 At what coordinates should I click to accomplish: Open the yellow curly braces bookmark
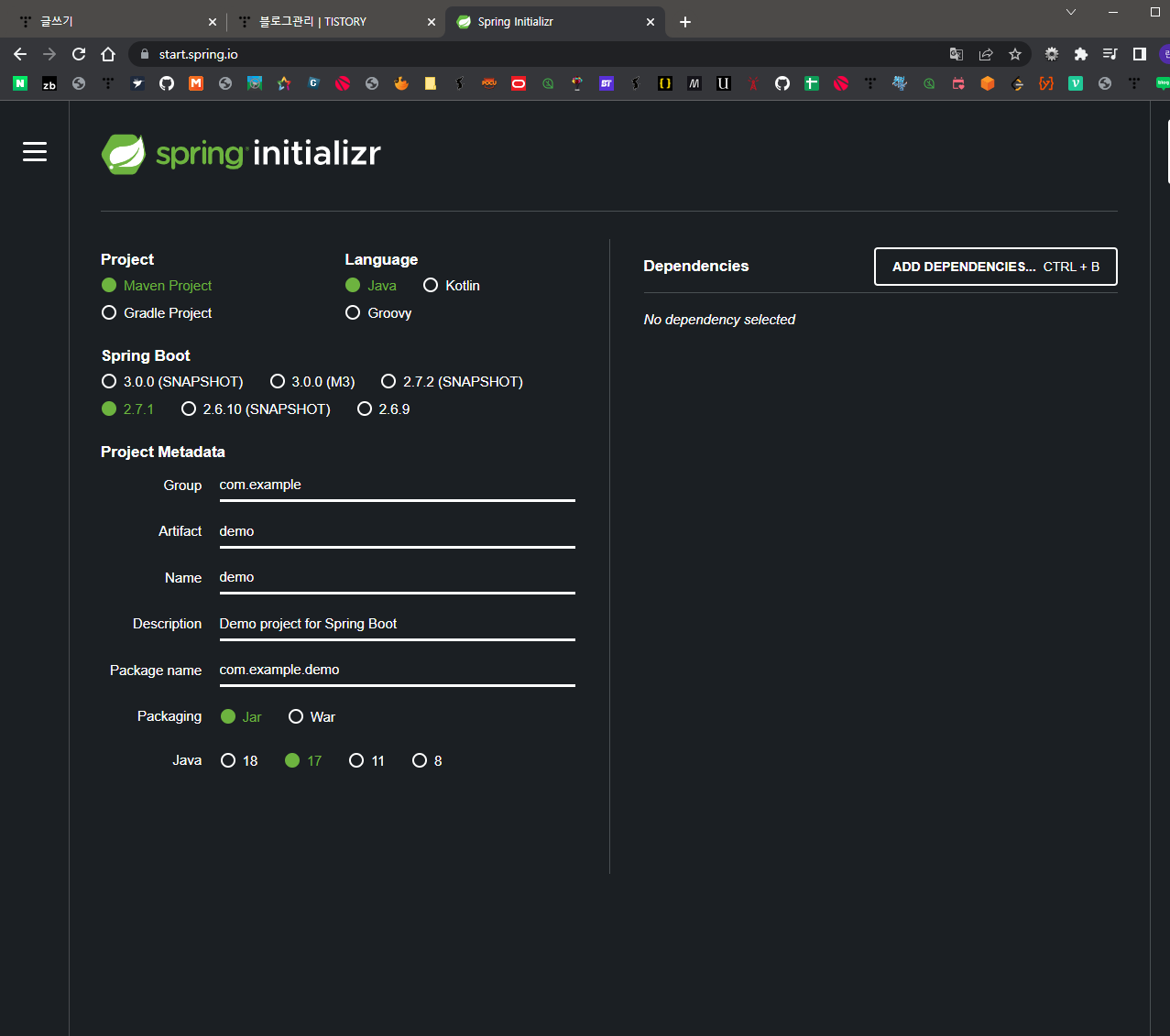click(665, 83)
